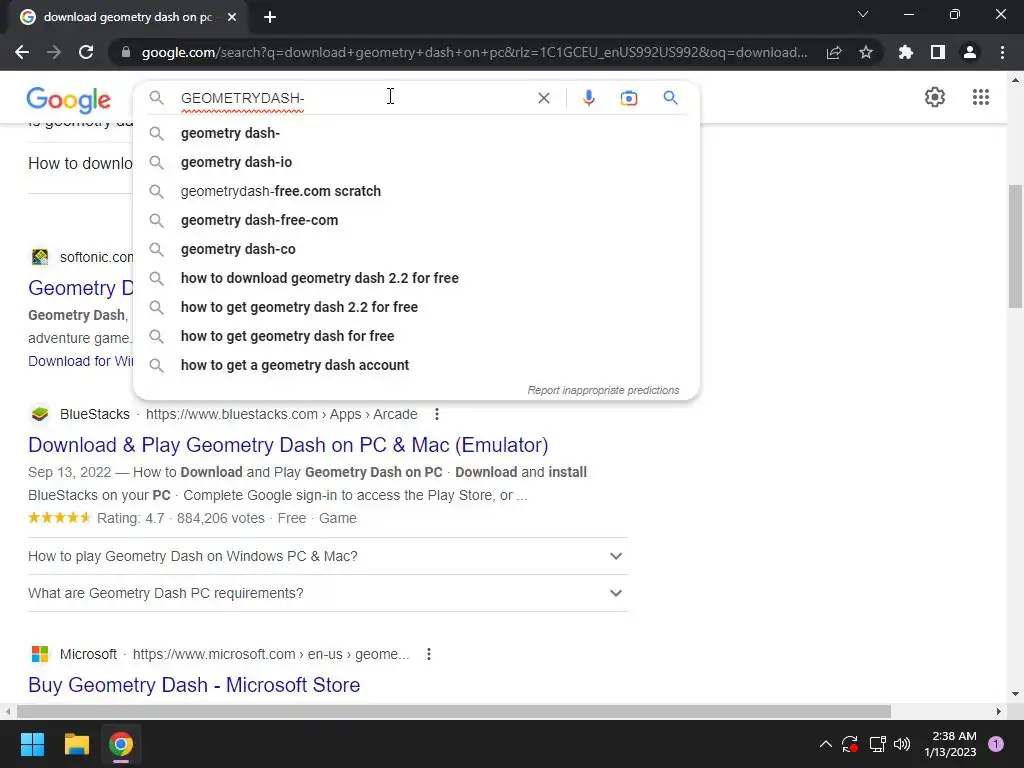Click the softonic.com favicon
Screen dimensions: 1024x768
point(40,257)
